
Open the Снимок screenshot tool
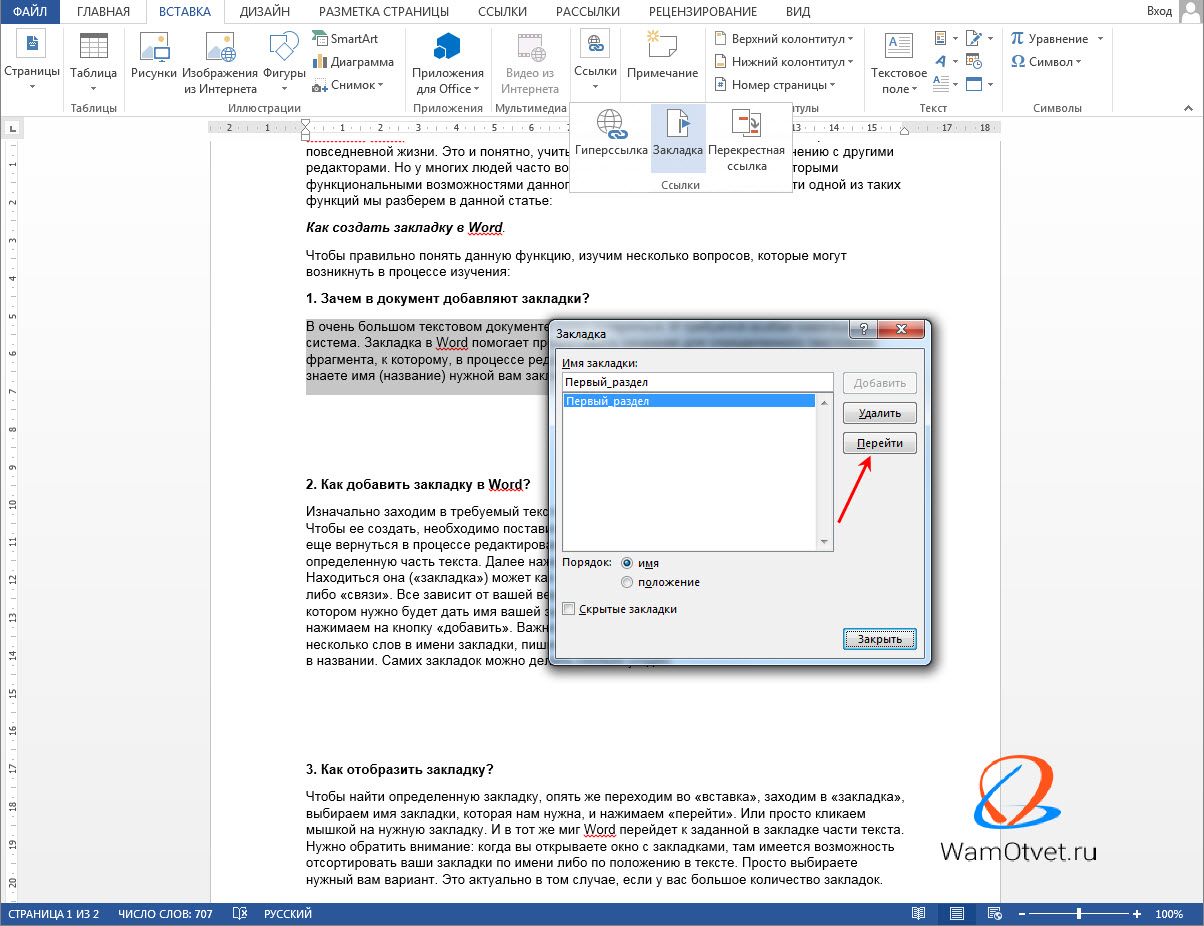pyautogui.click(x=348, y=85)
